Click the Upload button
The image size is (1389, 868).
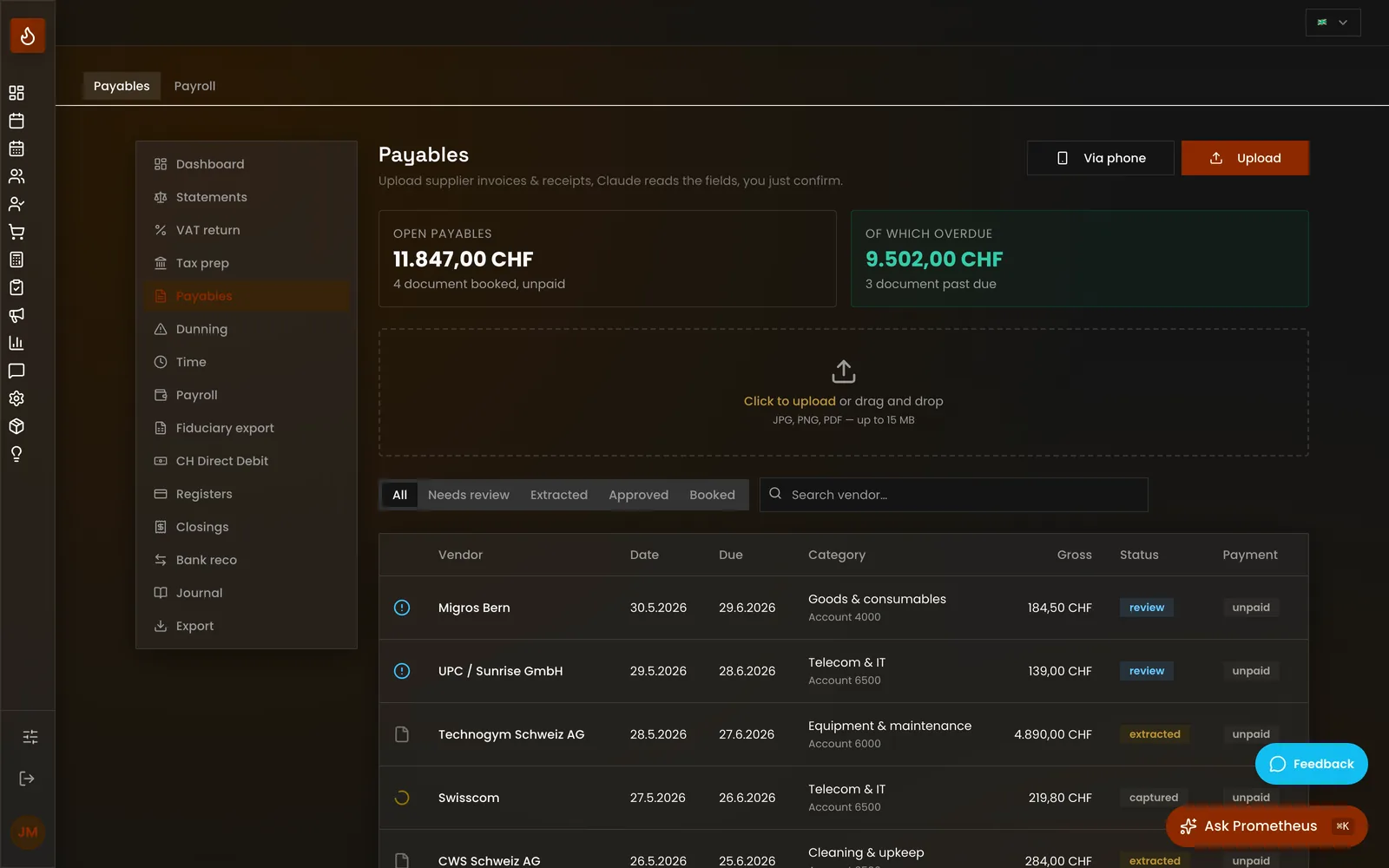(1245, 158)
